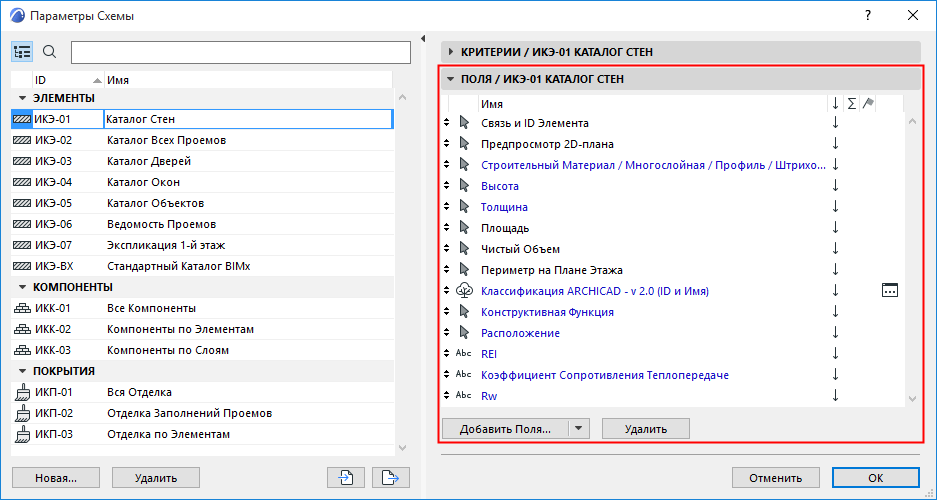
Task: Collapse the ПОКРЫТИЯ group
Action: coord(23,371)
